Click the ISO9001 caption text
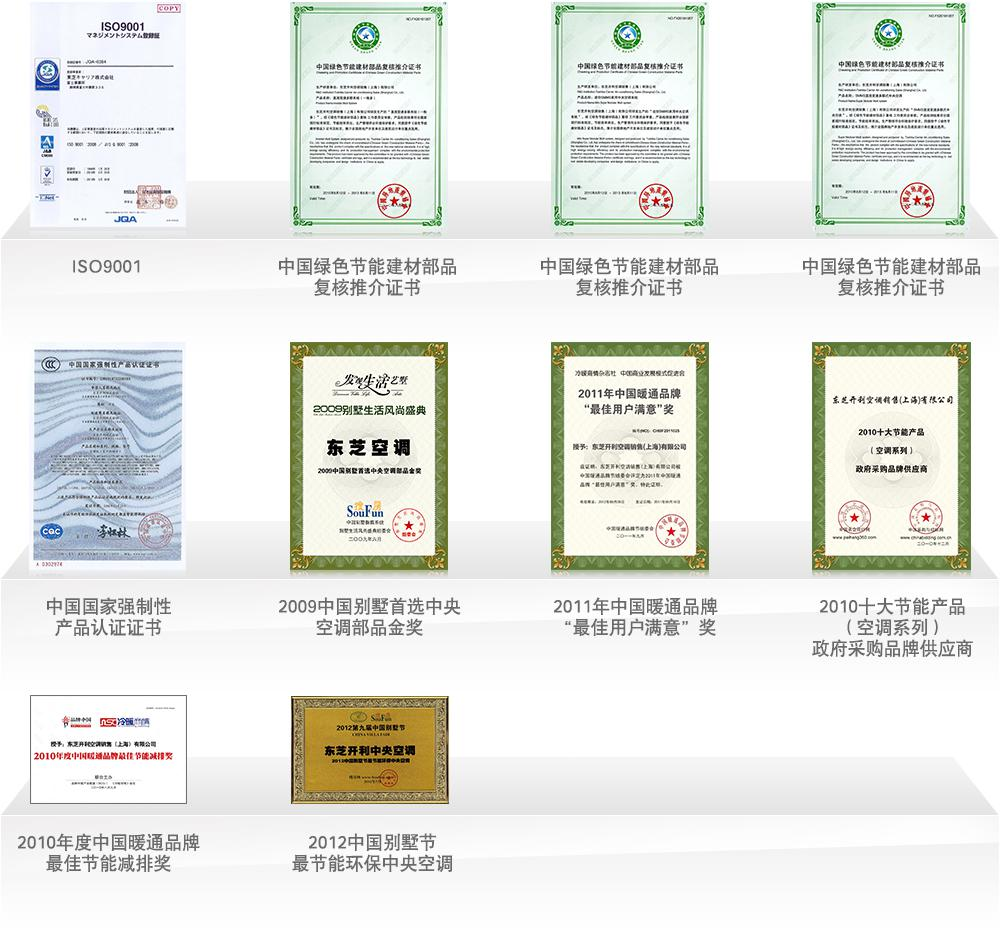Viewport: 1000px width, 934px height. 107,266
